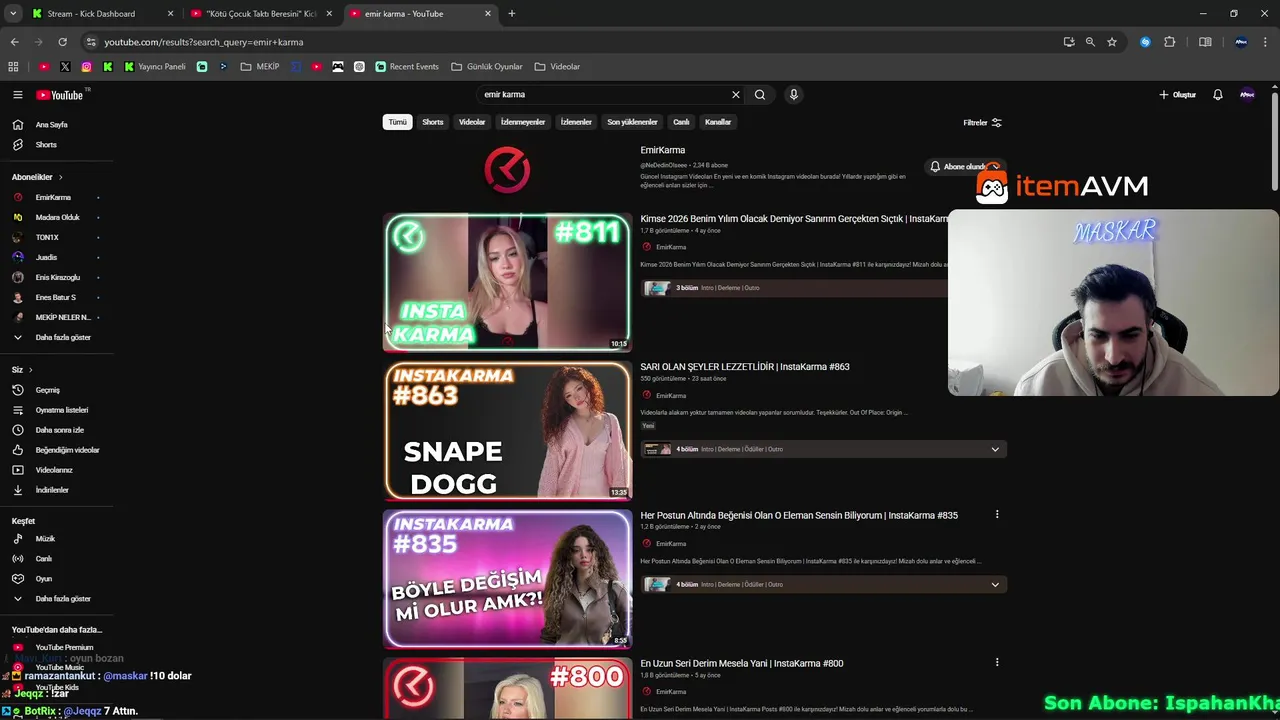Expand Daha fazla göster under subscriptions

click(62, 338)
